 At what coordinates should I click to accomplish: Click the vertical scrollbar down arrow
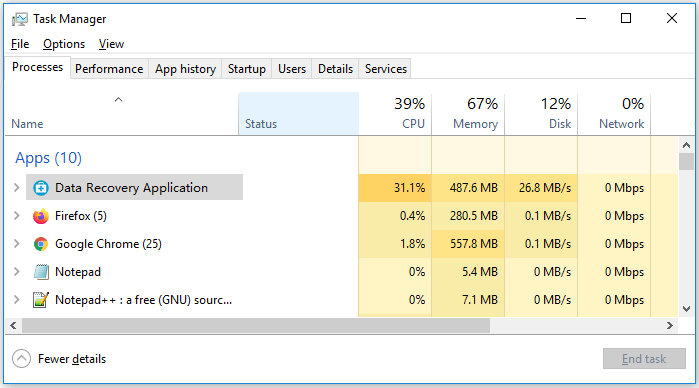coord(687,309)
